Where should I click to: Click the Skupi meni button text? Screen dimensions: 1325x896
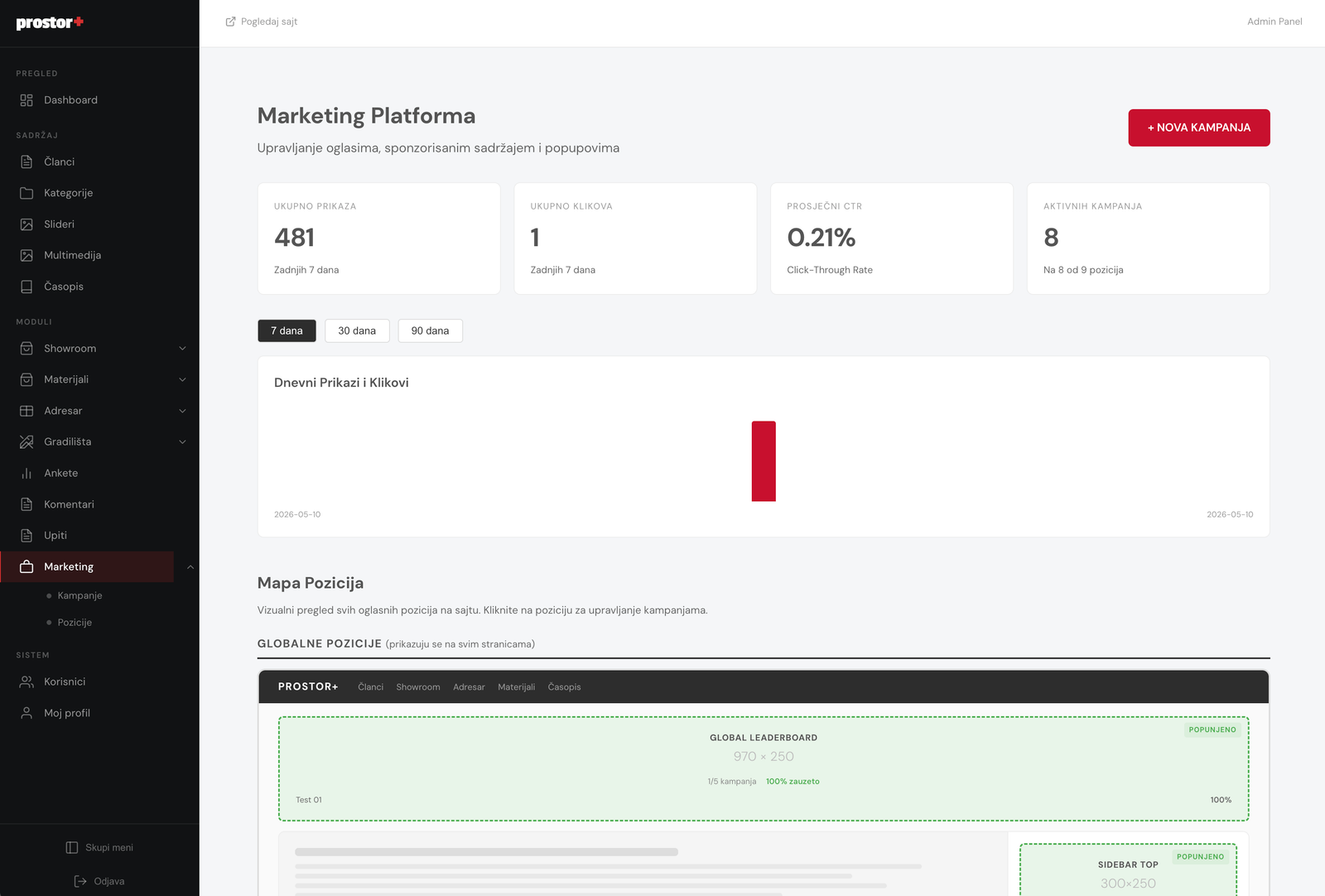pyautogui.click(x=109, y=847)
